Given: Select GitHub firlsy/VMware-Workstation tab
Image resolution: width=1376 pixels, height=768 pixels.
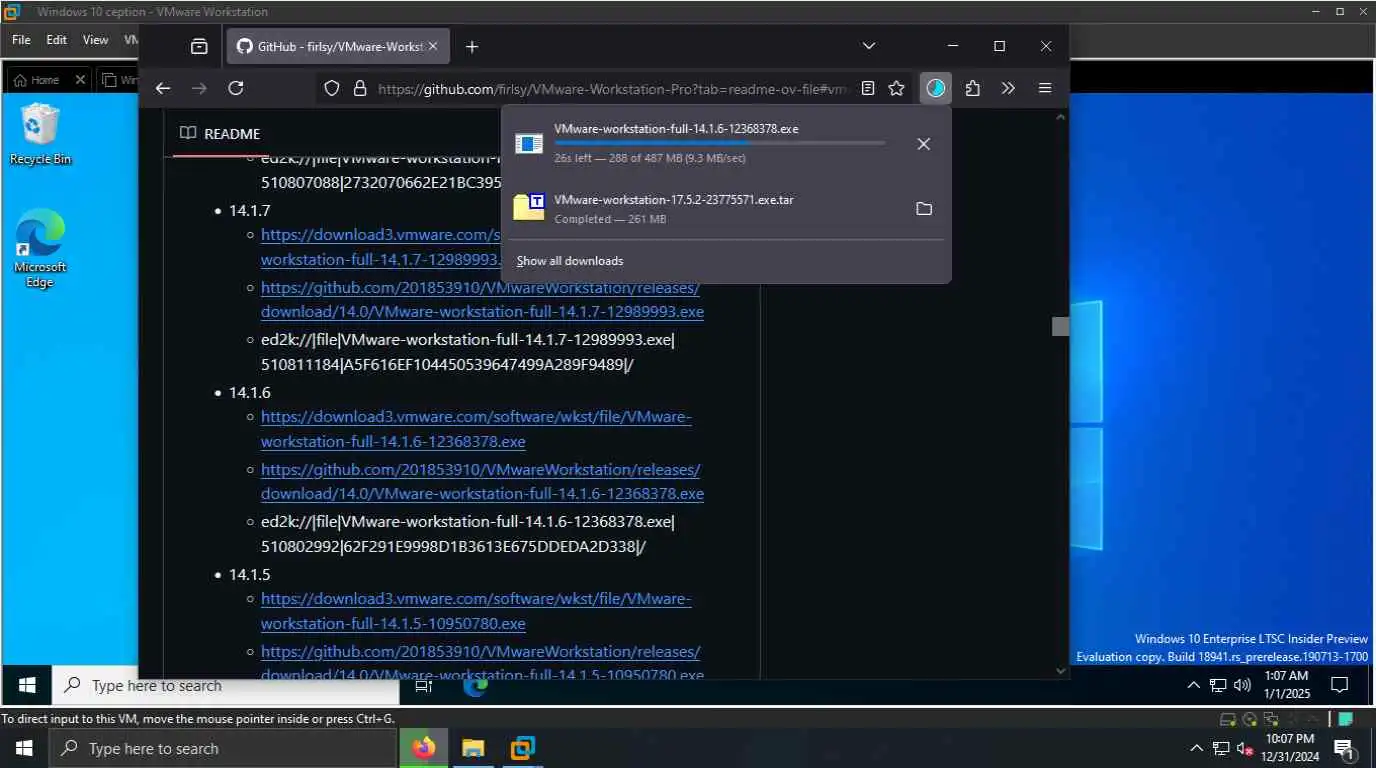Looking at the screenshot, I should coord(339,46).
